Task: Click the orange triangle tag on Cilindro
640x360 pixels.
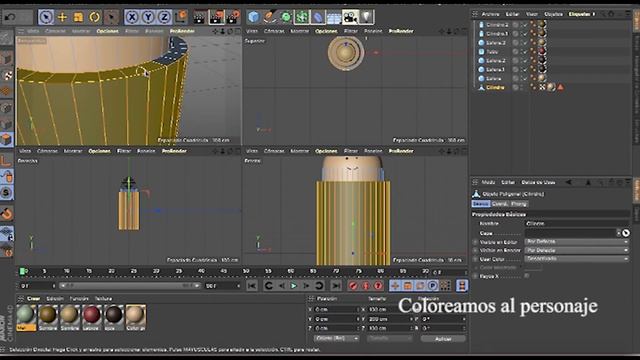Action: [560, 87]
